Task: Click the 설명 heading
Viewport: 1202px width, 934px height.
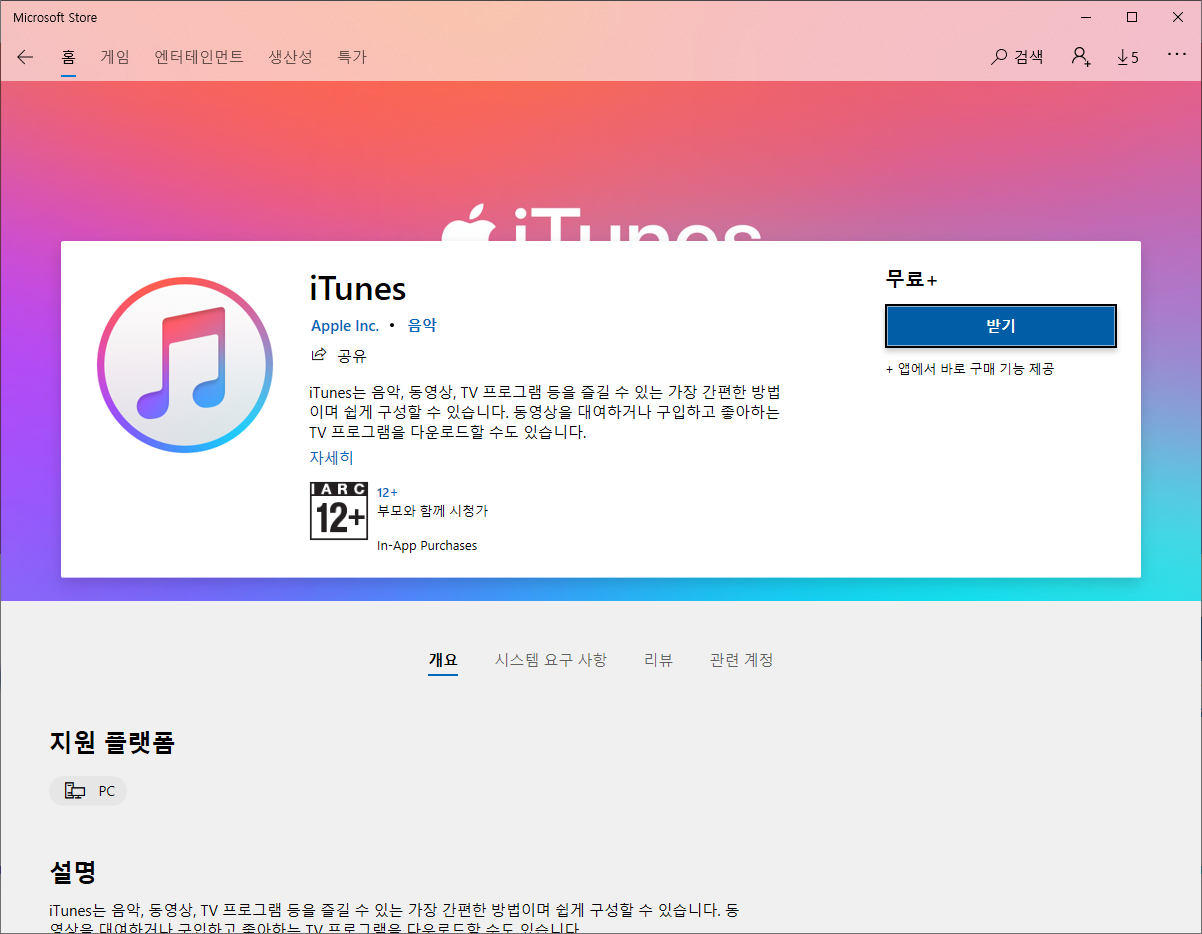Action: [x=73, y=872]
